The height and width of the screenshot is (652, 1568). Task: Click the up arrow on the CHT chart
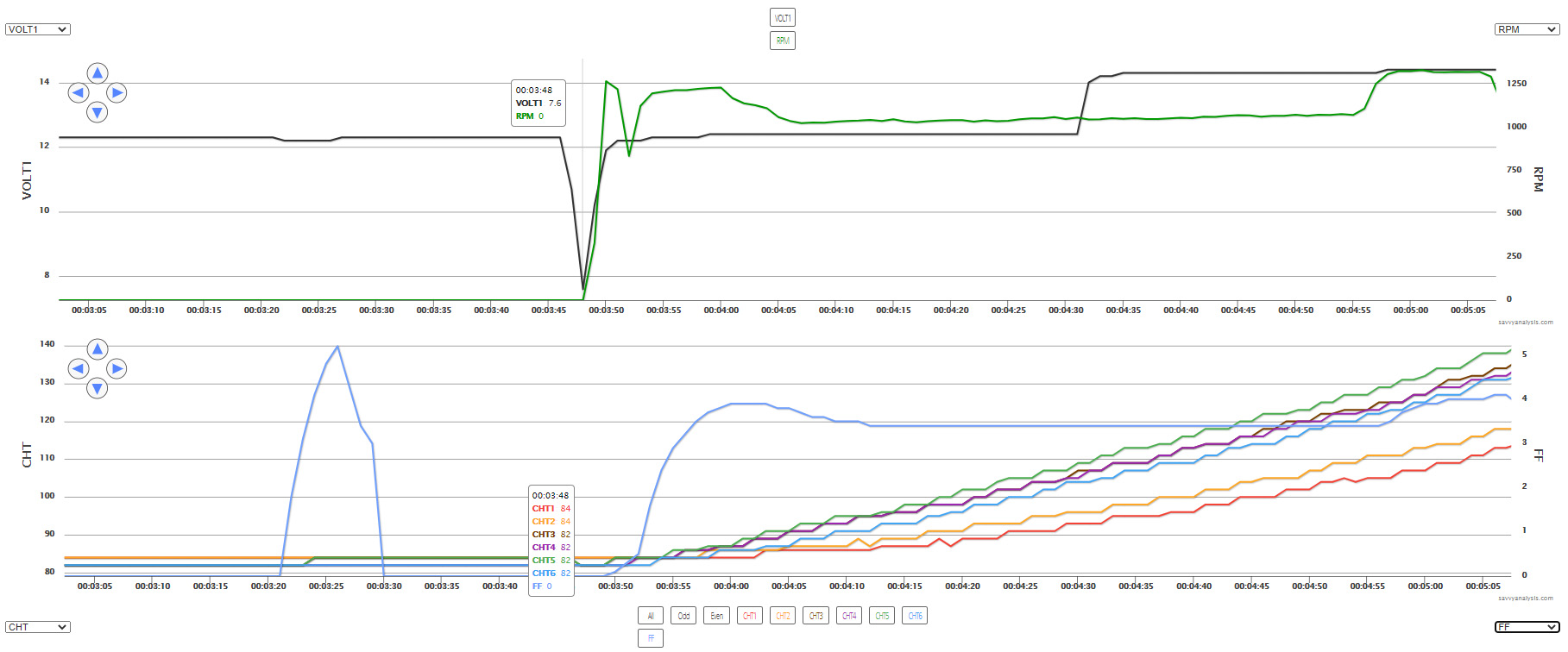(98, 349)
